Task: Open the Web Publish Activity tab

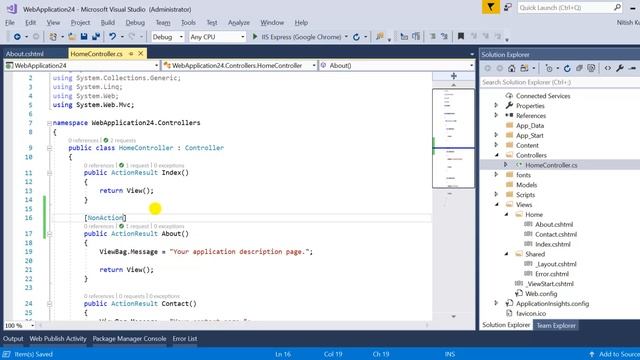Action: click(58, 338)
